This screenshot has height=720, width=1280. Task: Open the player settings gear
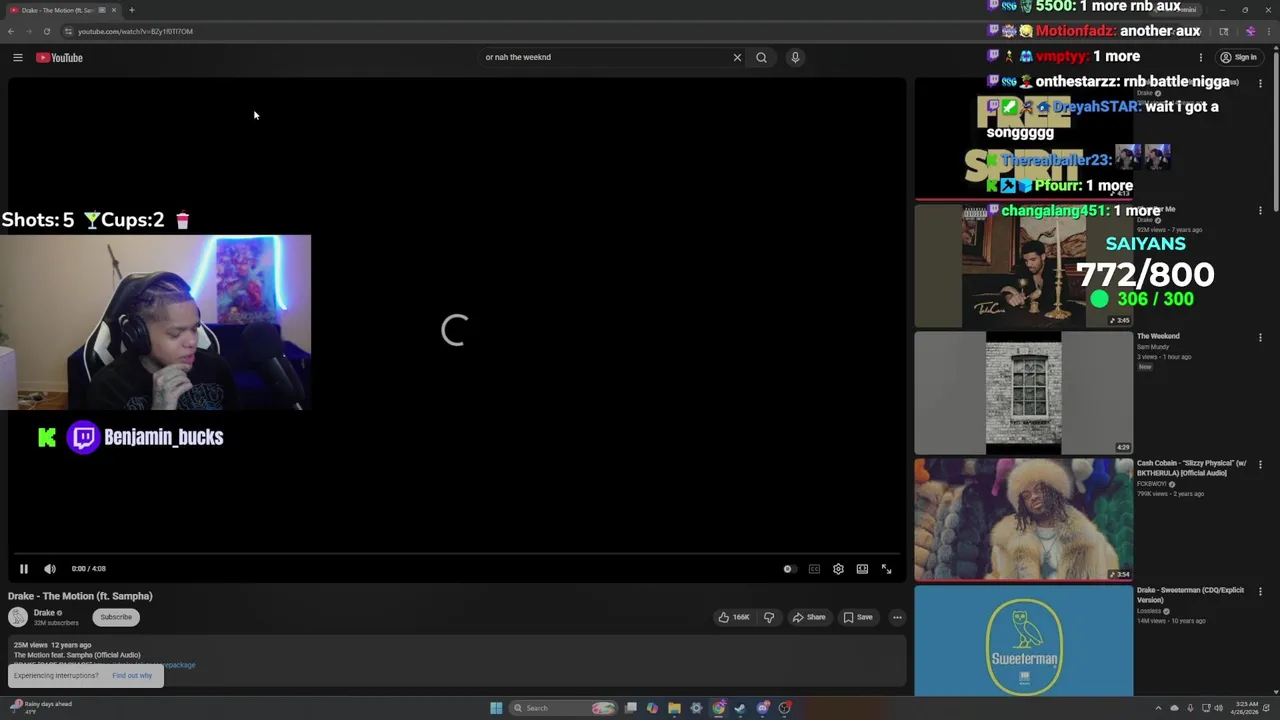pos(838,569)
